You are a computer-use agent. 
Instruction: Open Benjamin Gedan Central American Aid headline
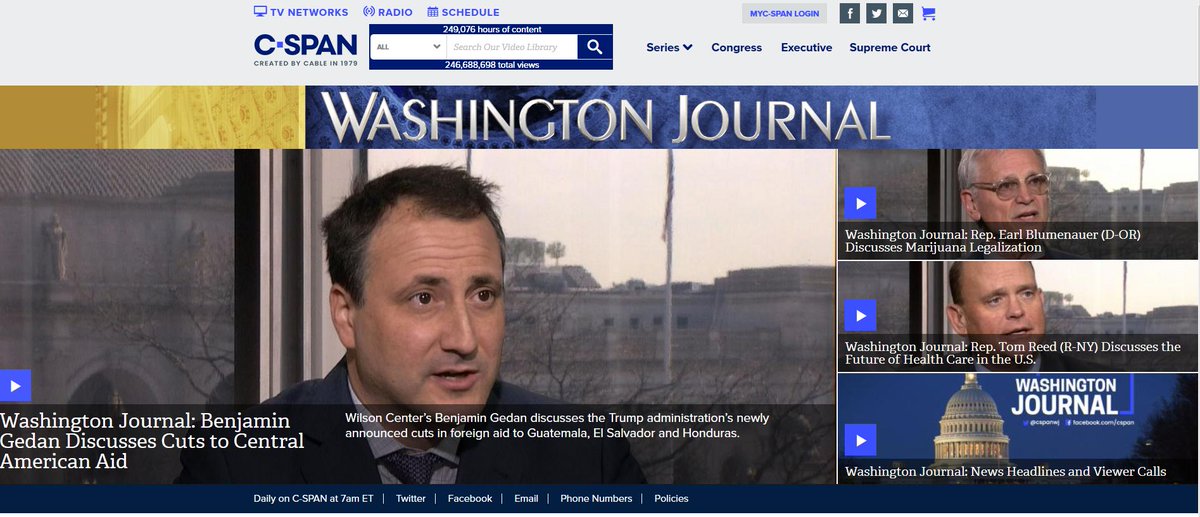point(152,441)
